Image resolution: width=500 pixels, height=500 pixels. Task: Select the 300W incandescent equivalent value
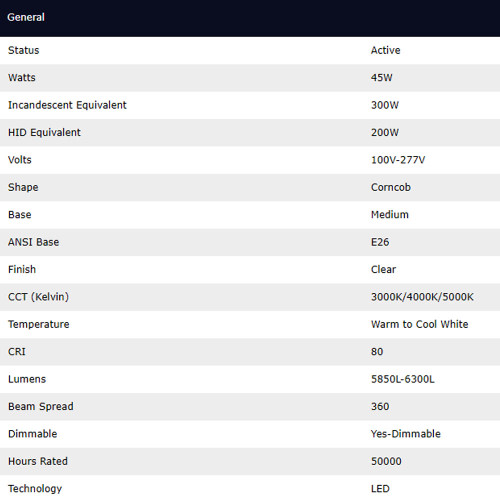pos(385,105)
